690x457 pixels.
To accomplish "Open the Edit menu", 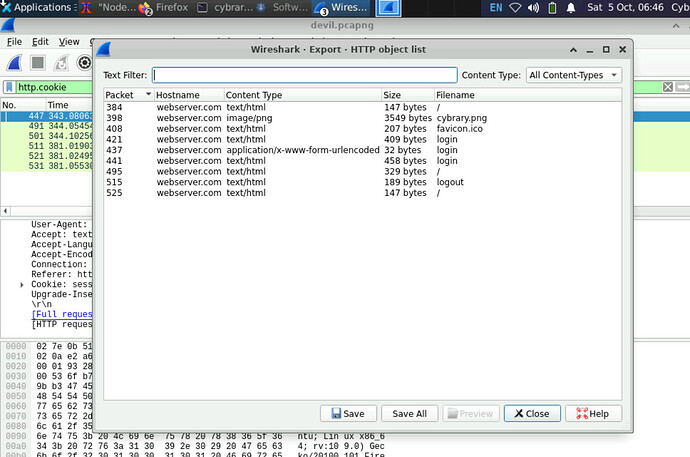I will (x=40, y=42).
